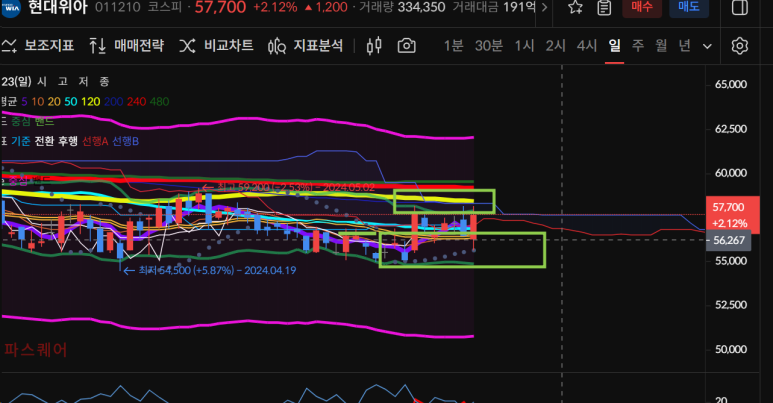Open the memo notes clipboard icon

click(604, 7)
